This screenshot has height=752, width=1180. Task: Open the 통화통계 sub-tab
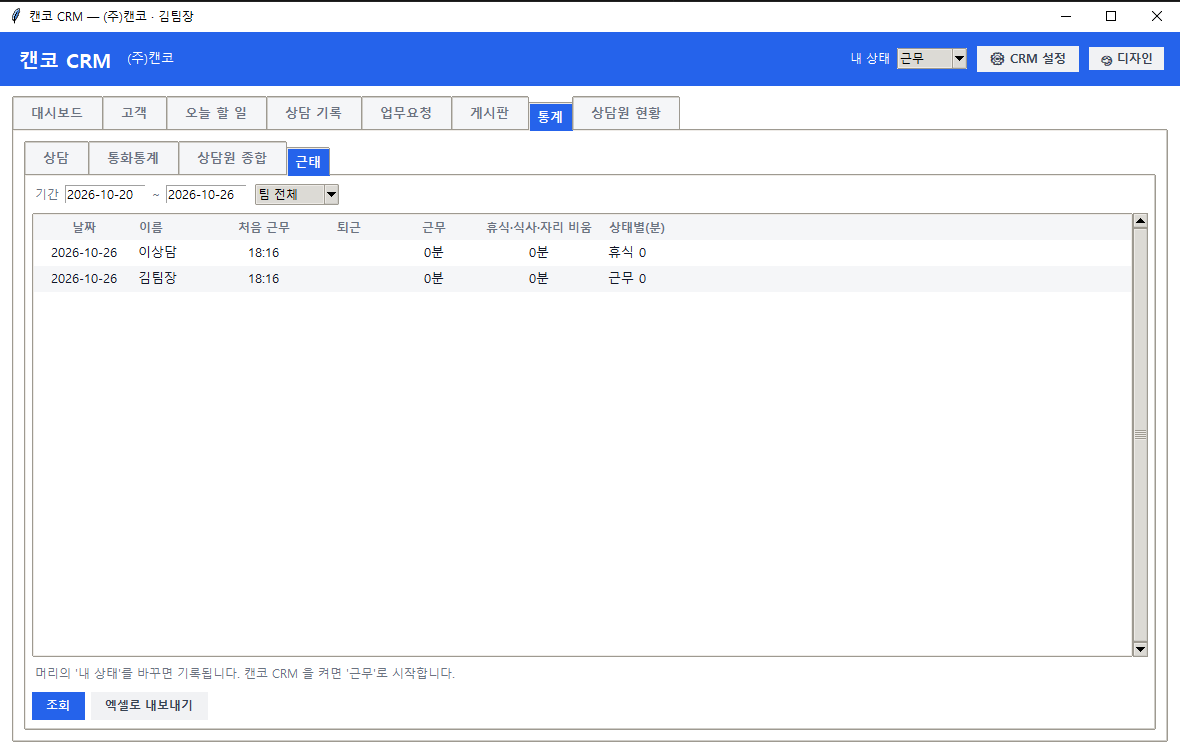(x=133, y=158)
